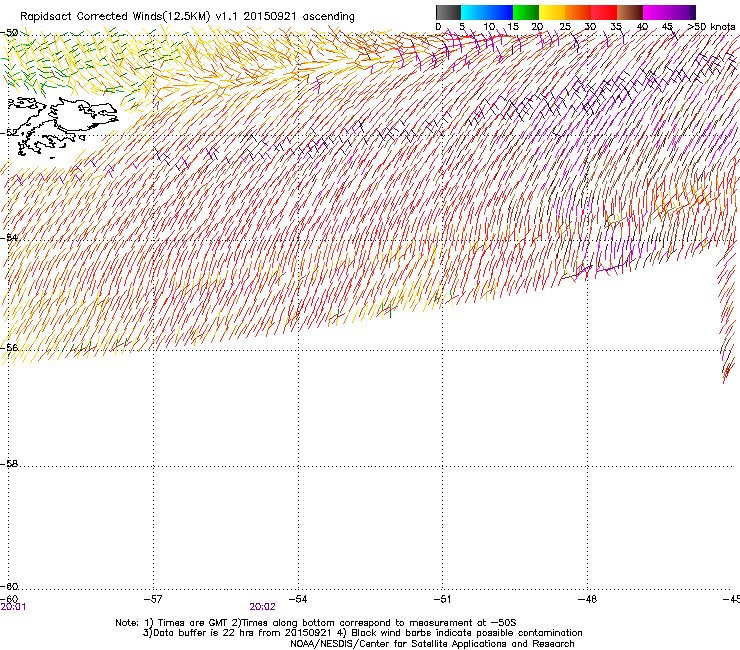Click the red 30-35 knots legend segment
This screenshot has width=740, height=650.
[604, 12]
